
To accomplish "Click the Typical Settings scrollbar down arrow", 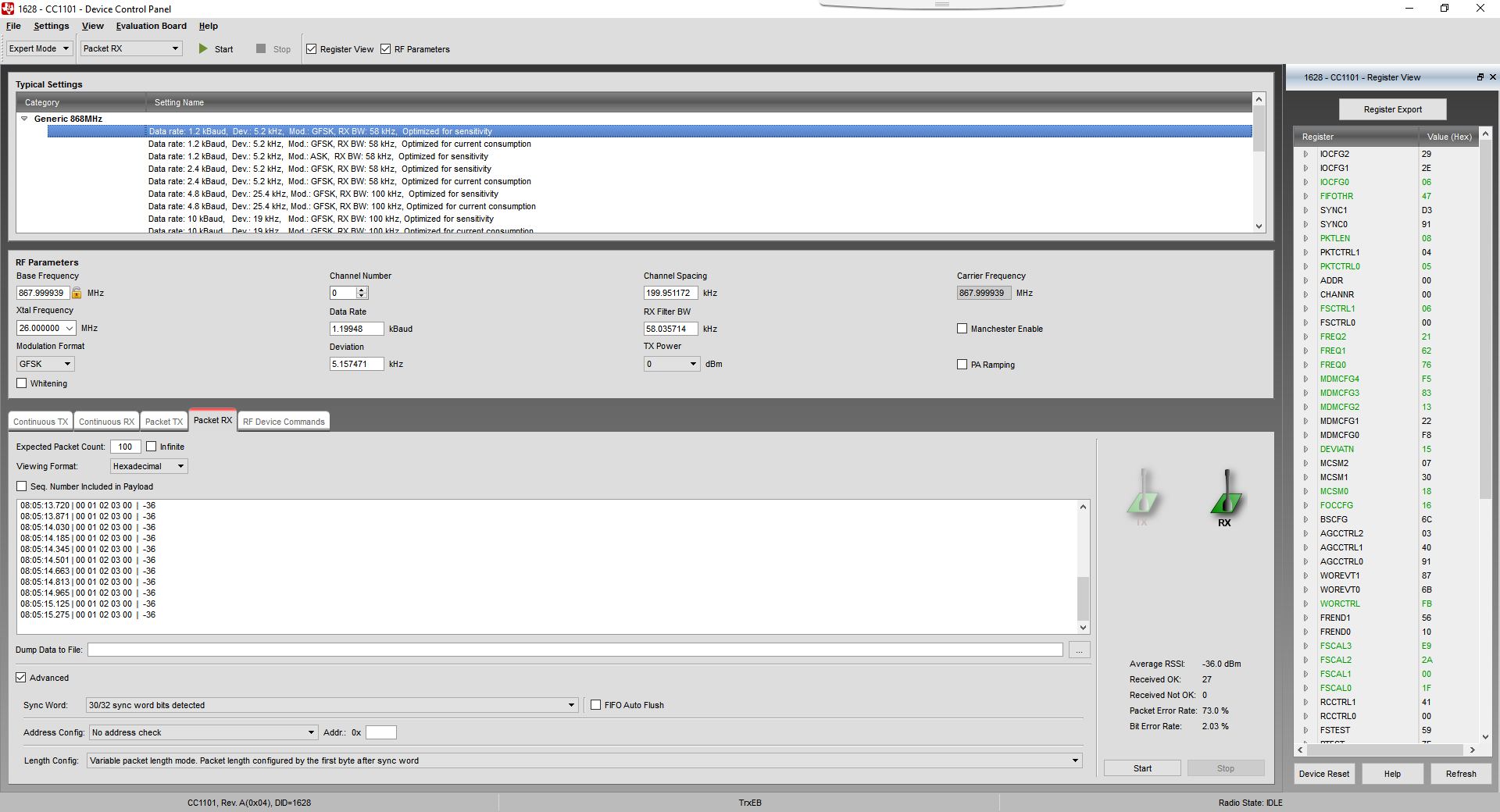I will tap(1259, 226).
